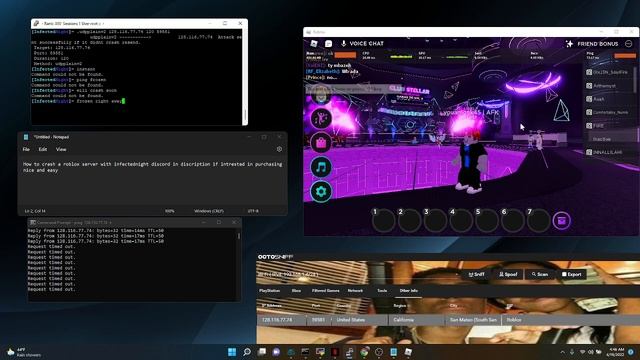The image size is (640, 360).
Task: Switch to the Other Info tab
Action: (x=409, y=291)
